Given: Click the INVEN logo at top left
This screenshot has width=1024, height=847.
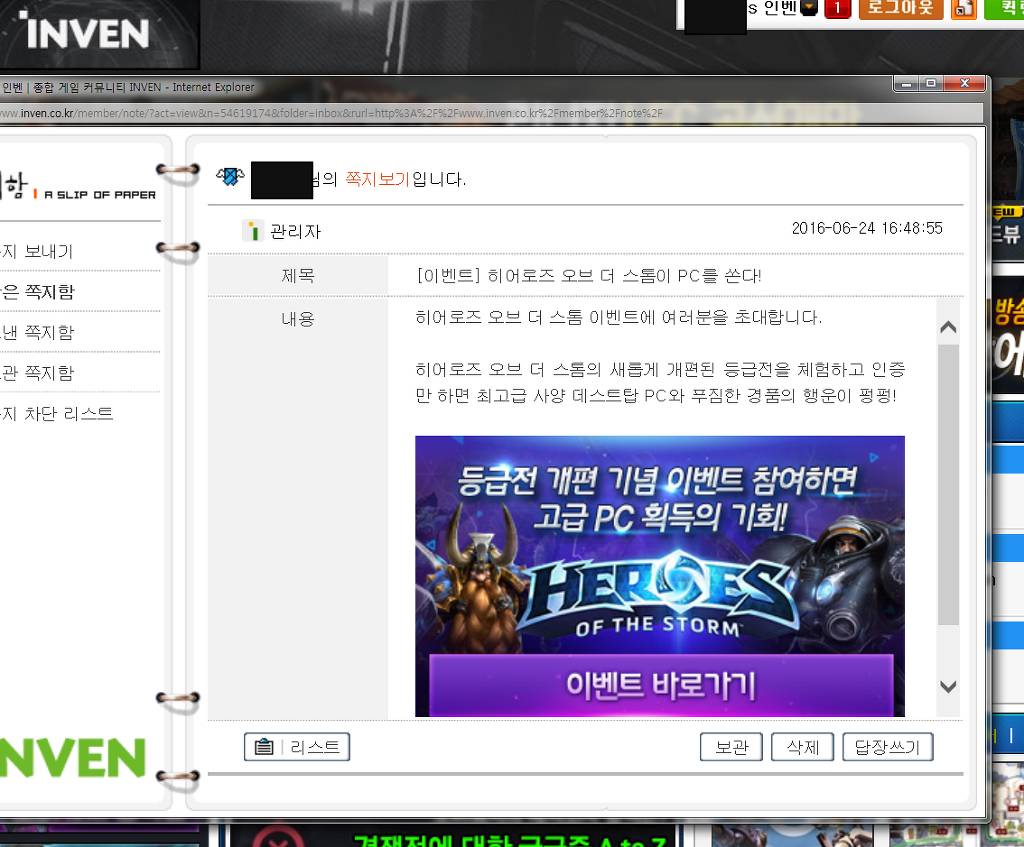Looking at the screenshot, I should [87, 33].
